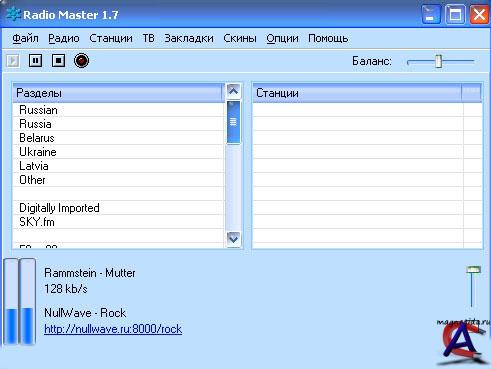Open the Опции menu
Viewport: 491px width, 369px height.
pyautogui.click(x=282, y=38)
